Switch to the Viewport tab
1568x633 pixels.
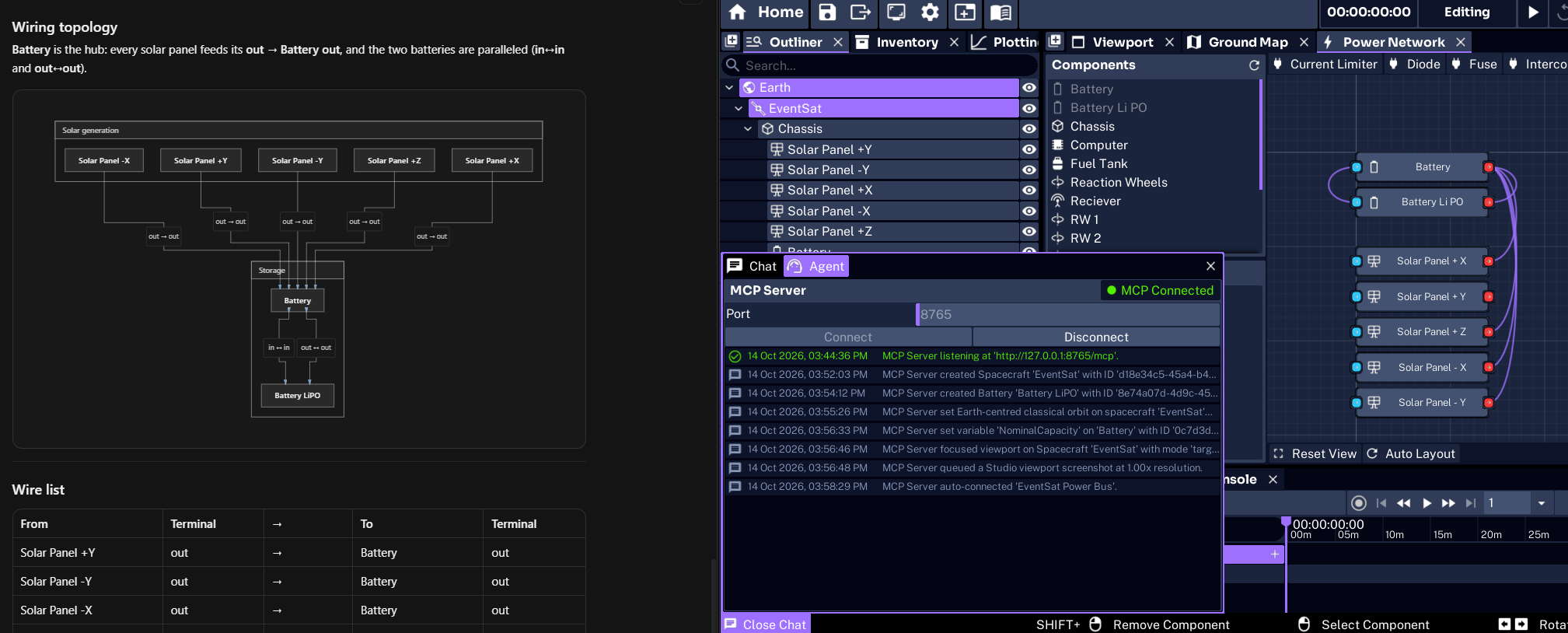click(x=1123, y=42)
